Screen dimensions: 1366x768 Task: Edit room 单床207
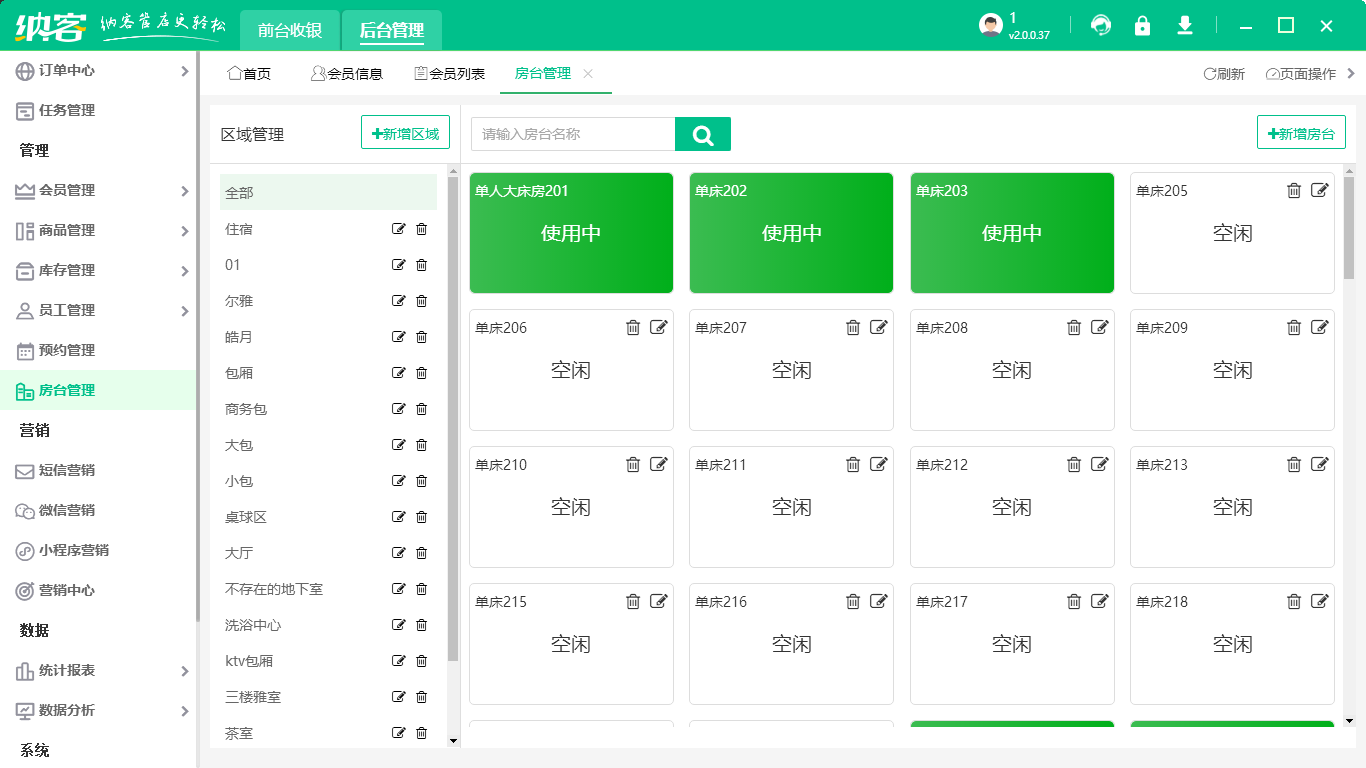(879, 327)
